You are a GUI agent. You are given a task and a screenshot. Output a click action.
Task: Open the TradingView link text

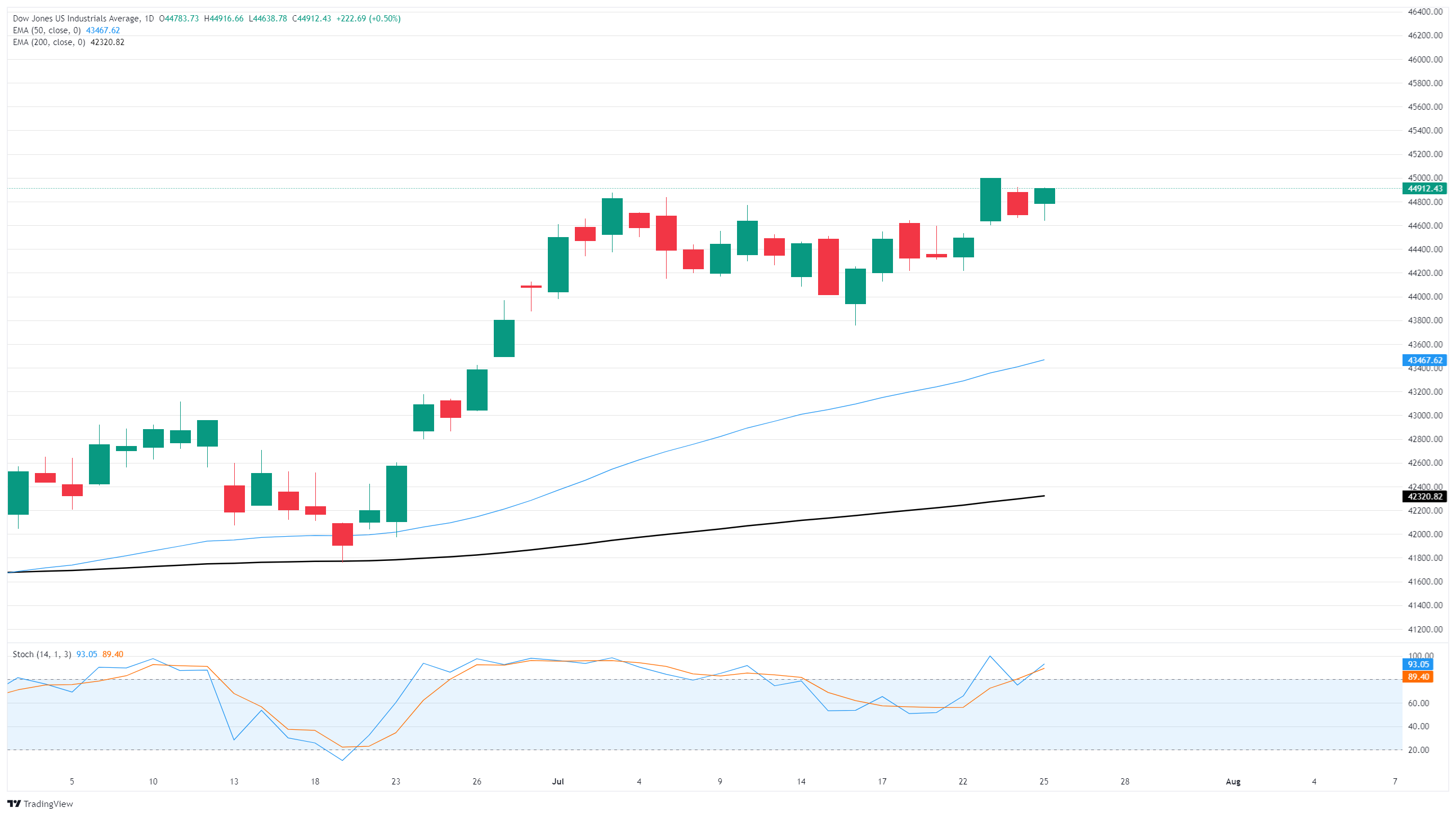48,804
